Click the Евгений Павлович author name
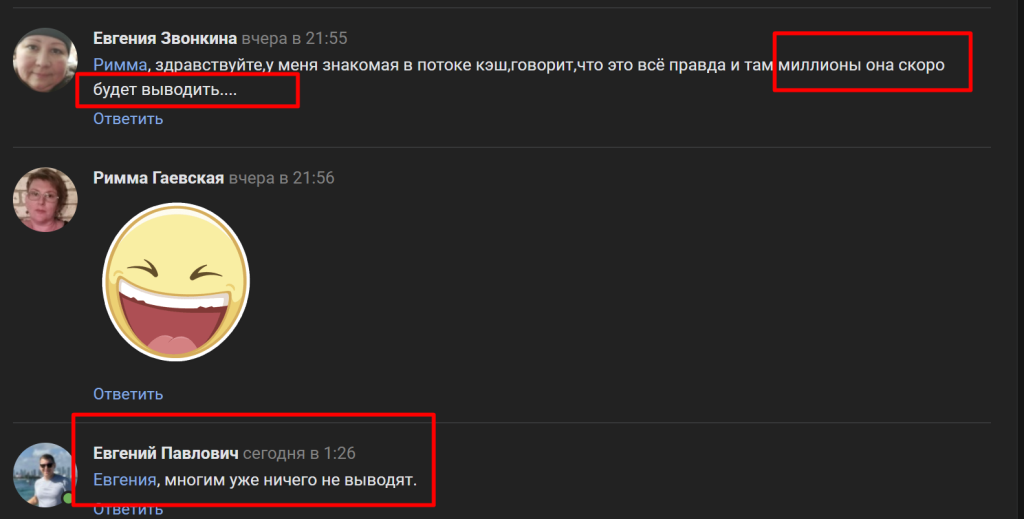Viewport: 1024px width, 519px height. [x=165, y=453]
